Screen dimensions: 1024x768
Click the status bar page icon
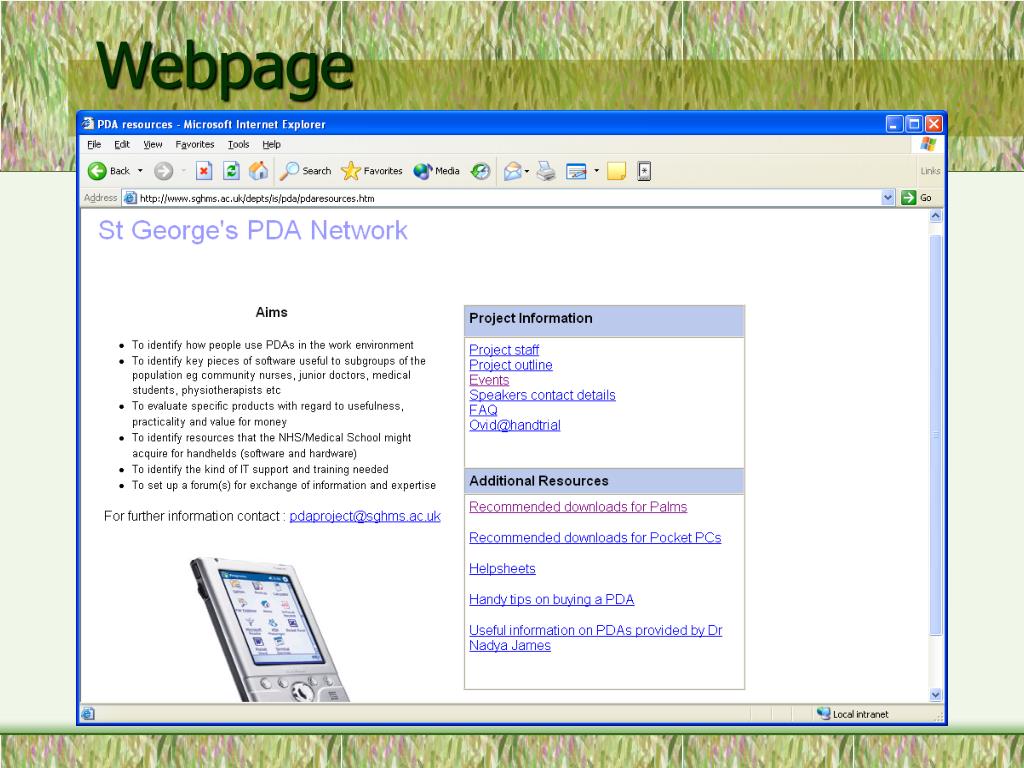pyautogui.click(x=88, y=714)
